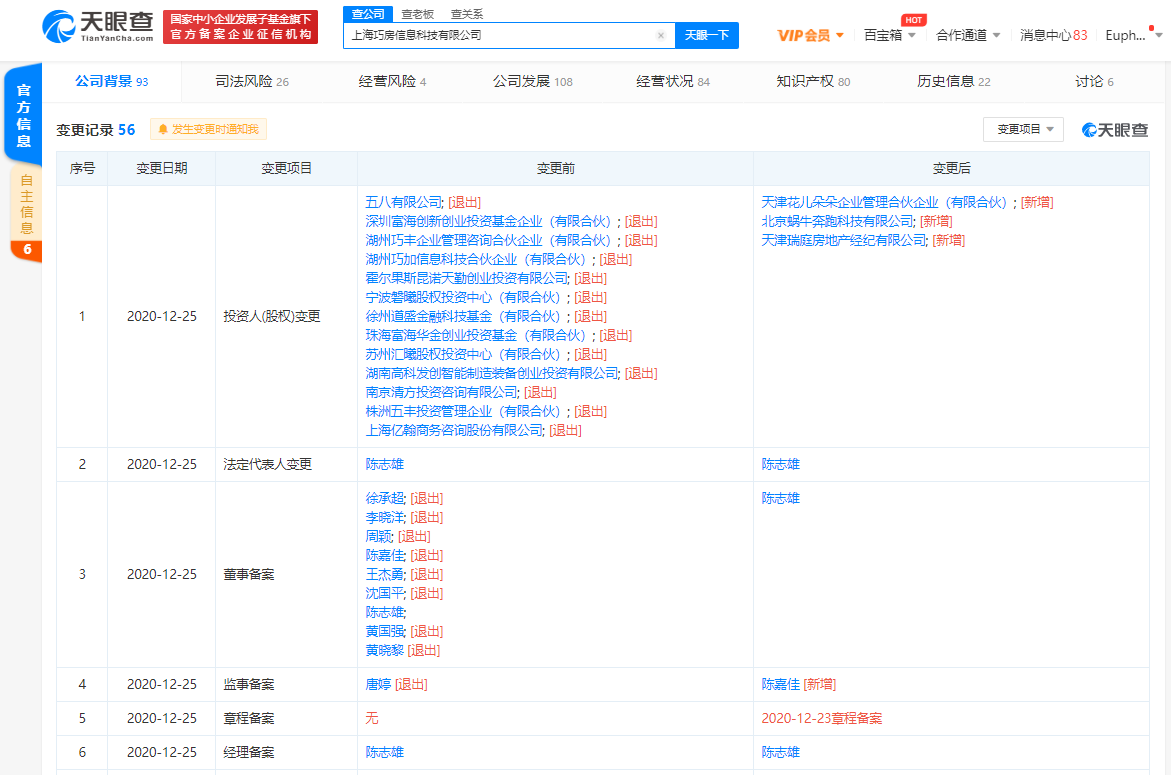
Task: Open 王杰勇 director profile link
Action: pos(385,574)
